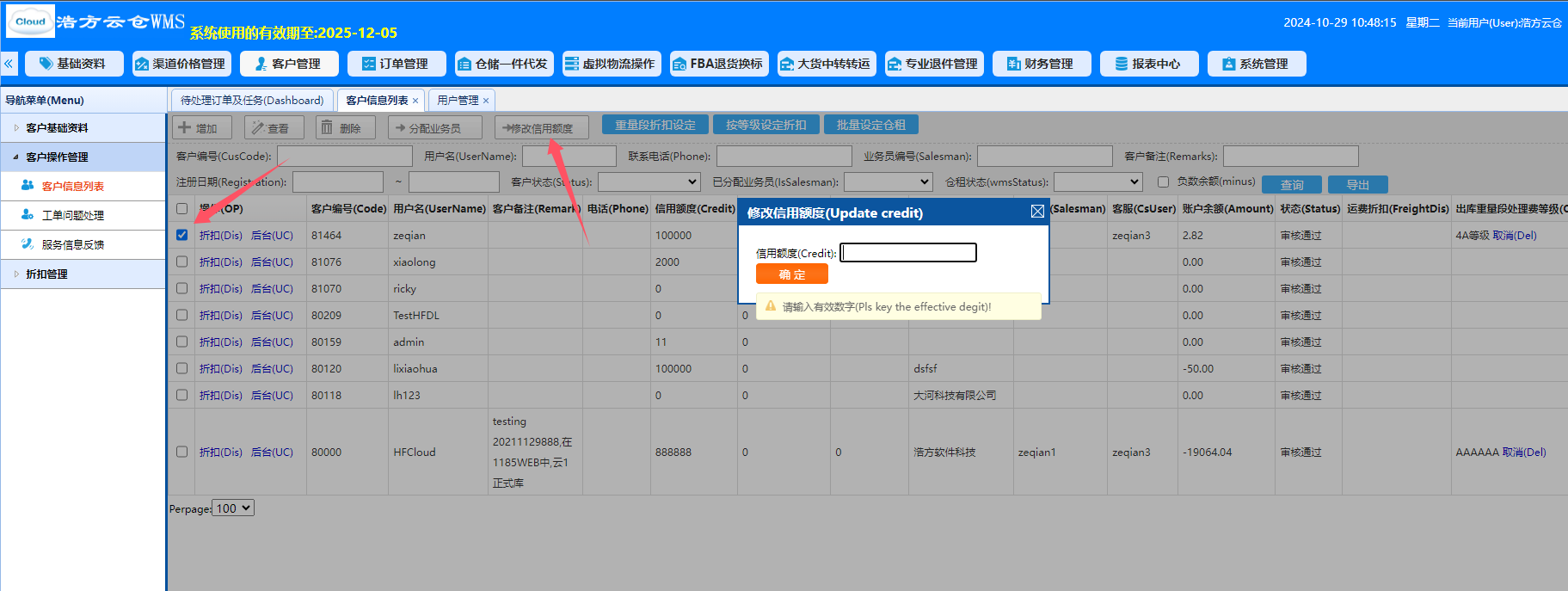
Task: Open 订单管理 in the top navigation
Action: (397, 64)
